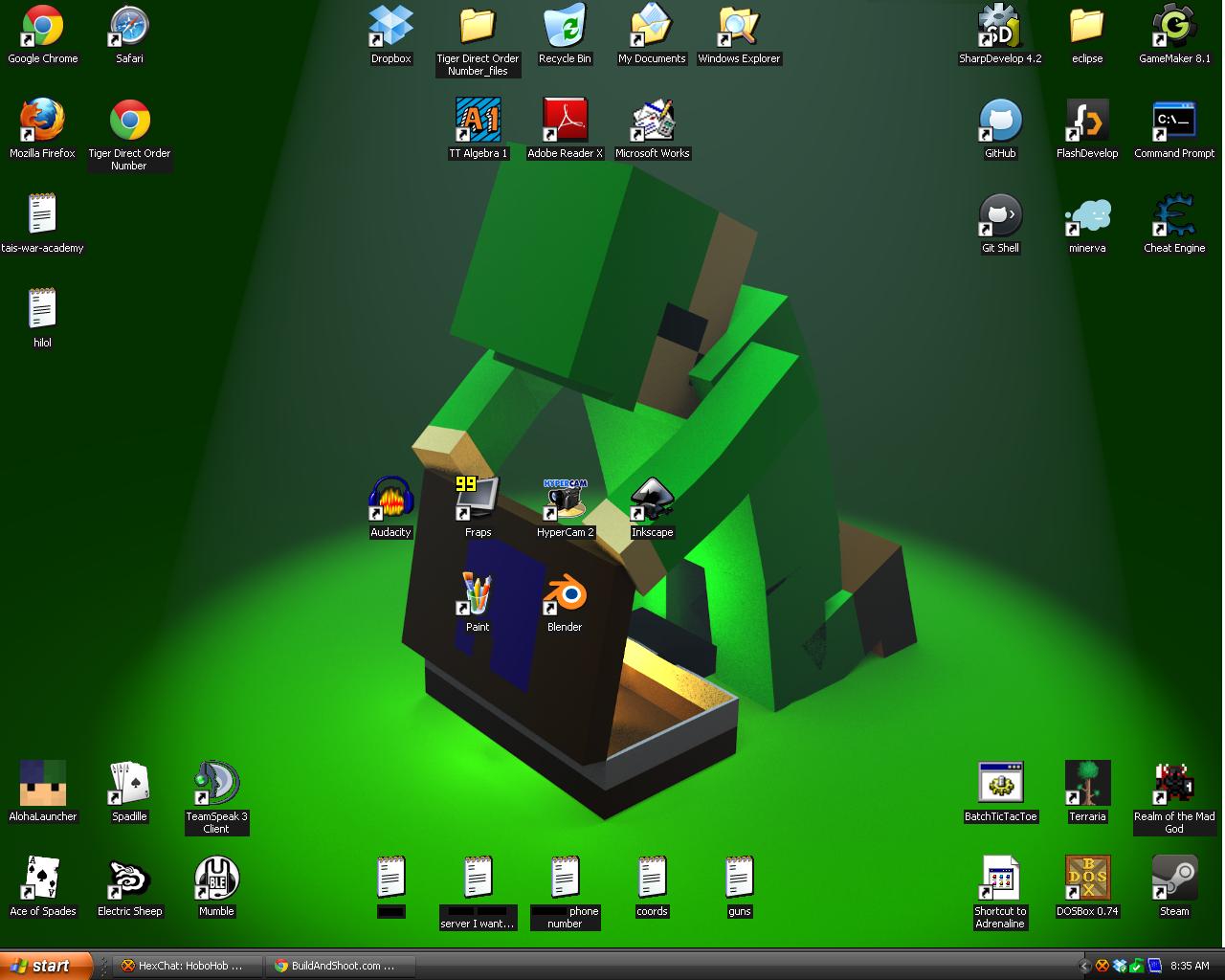The image size is (1225, 980).
Task: Select the Inkscape shortcut
Action: click(x=652, y=500)
